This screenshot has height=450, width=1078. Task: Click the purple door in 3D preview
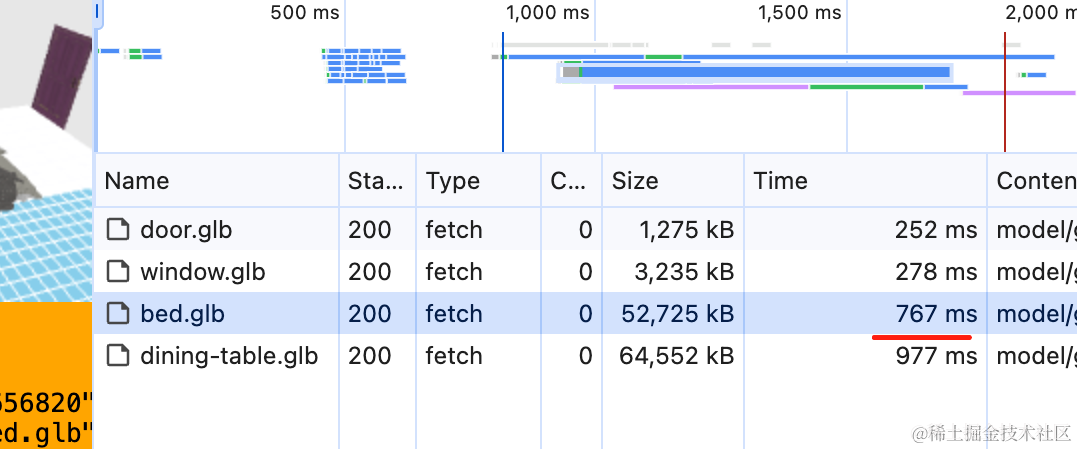(x=61, y=75)
